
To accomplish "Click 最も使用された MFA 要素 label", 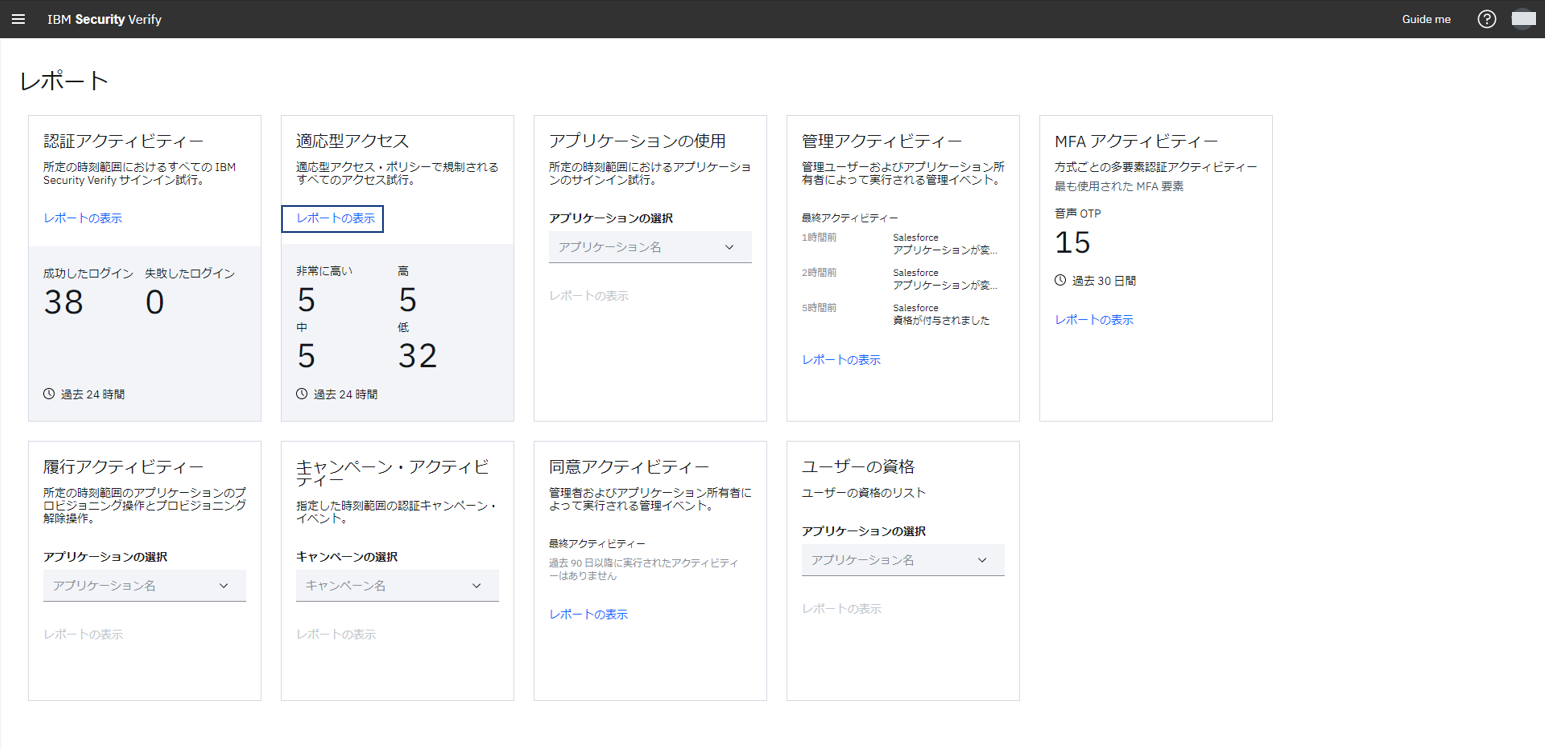I will pos(1120,186).
